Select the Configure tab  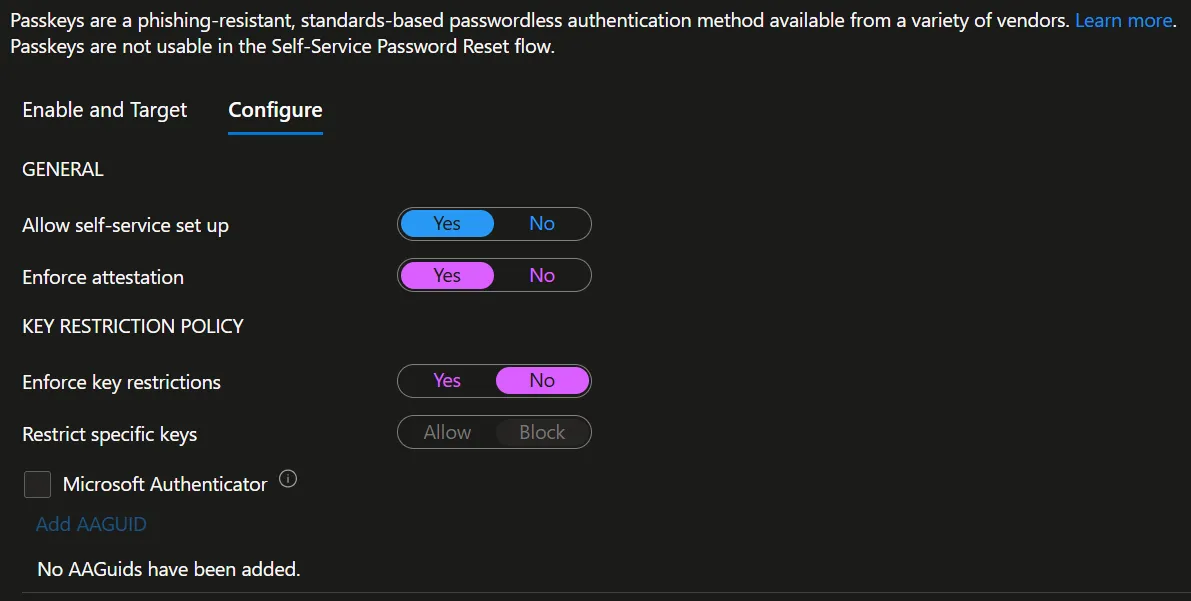coord(275,110)
